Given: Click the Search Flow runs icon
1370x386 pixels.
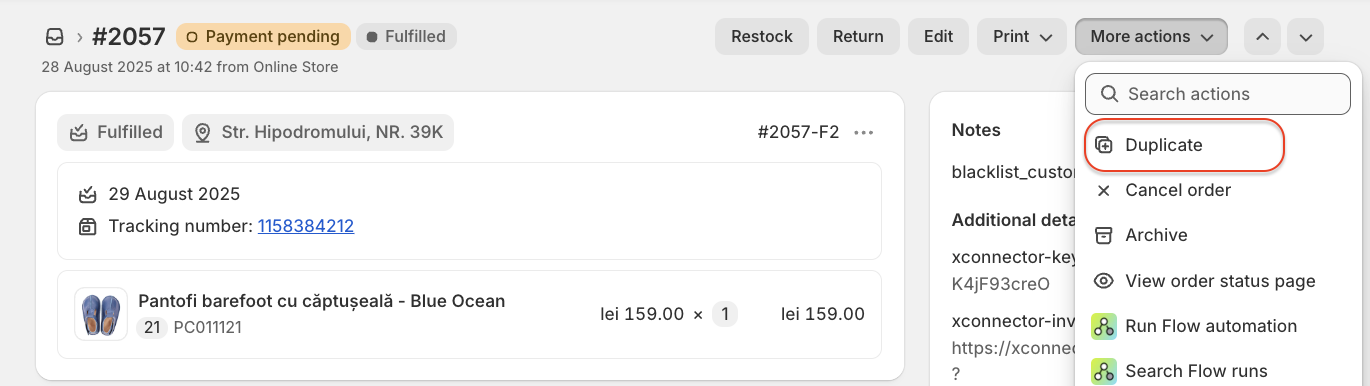Looking at the screenshot, I should point(1104,371).
